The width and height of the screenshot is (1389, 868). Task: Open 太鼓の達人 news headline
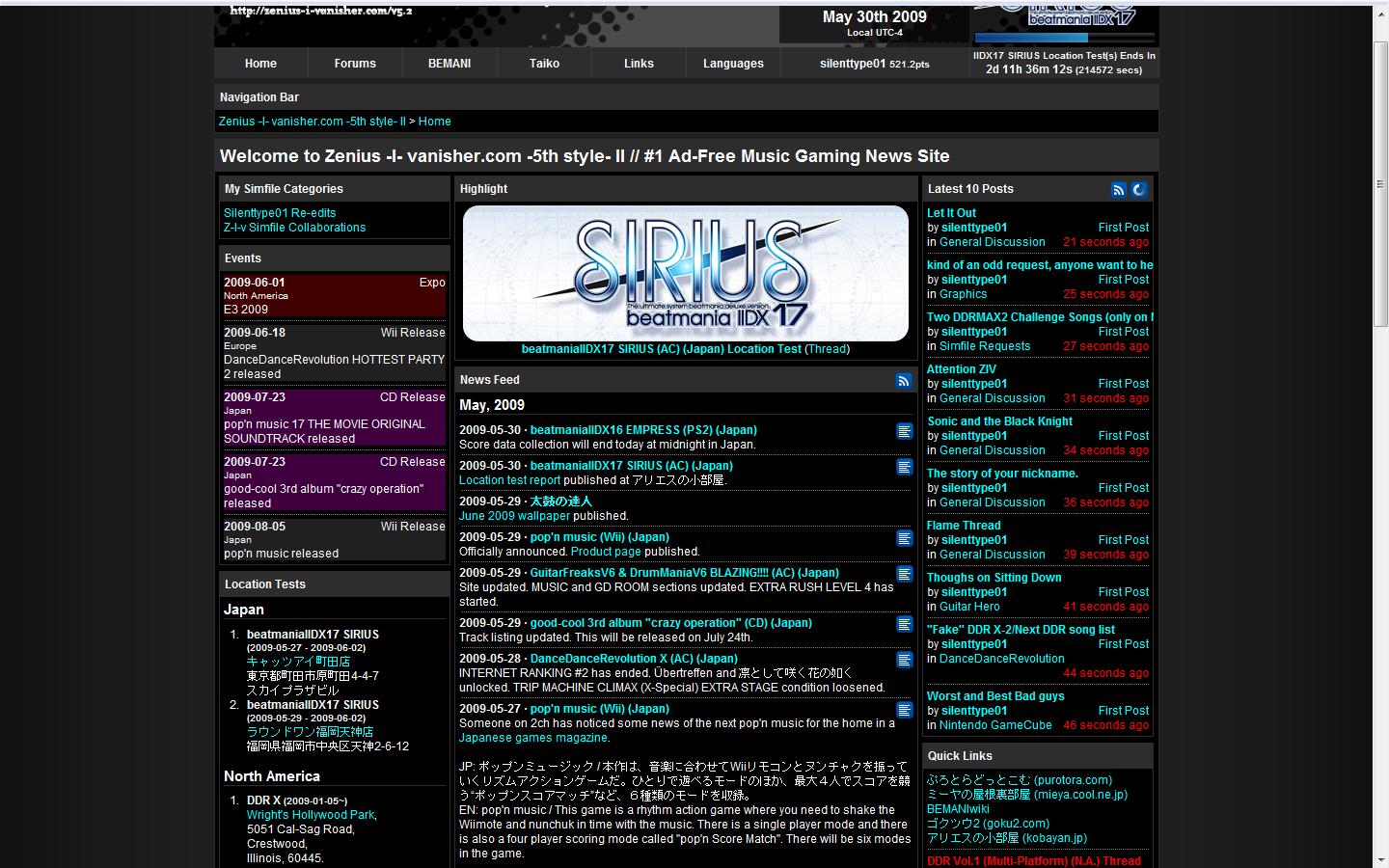coord(560,502)
